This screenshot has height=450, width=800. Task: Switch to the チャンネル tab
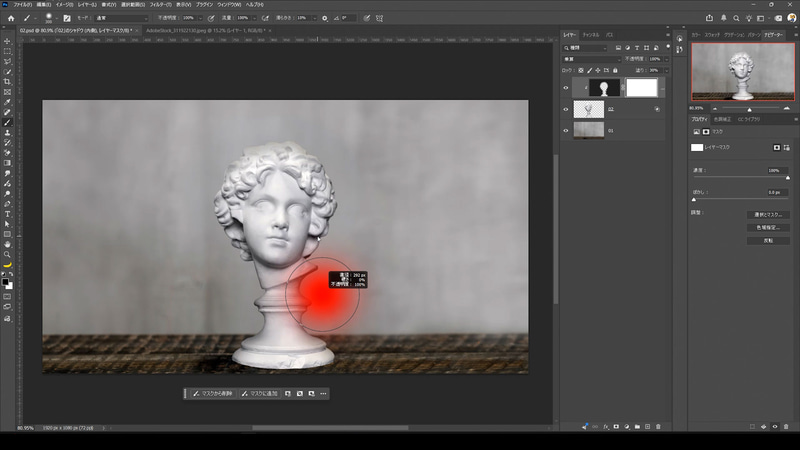(591, 35)
